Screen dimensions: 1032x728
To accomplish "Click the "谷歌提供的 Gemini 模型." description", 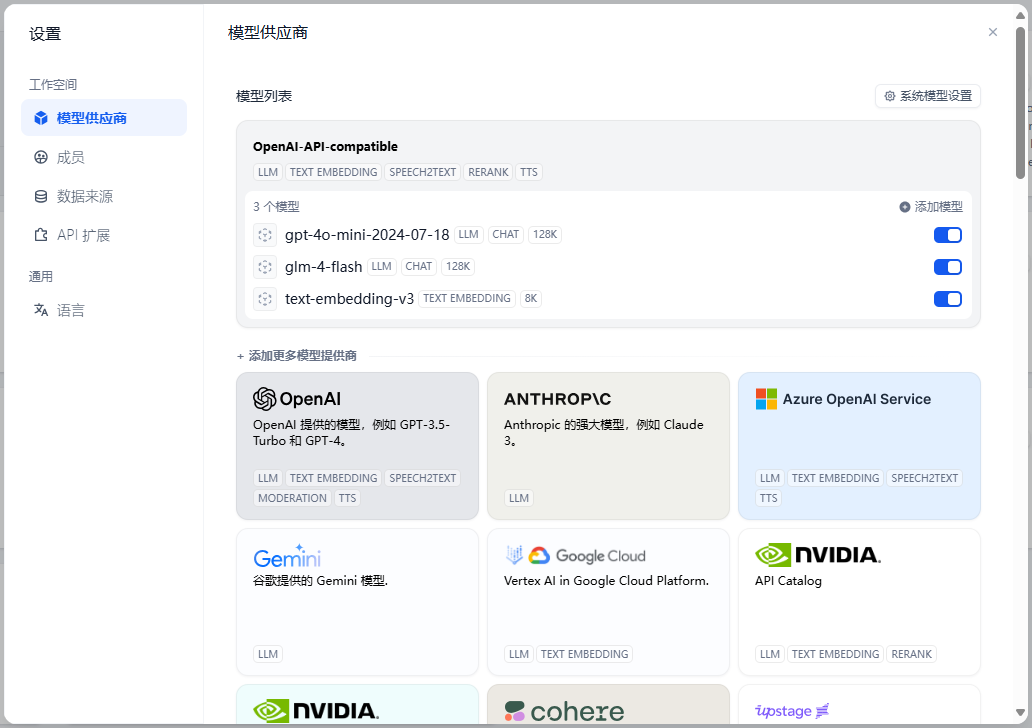I will pos(321,581).
